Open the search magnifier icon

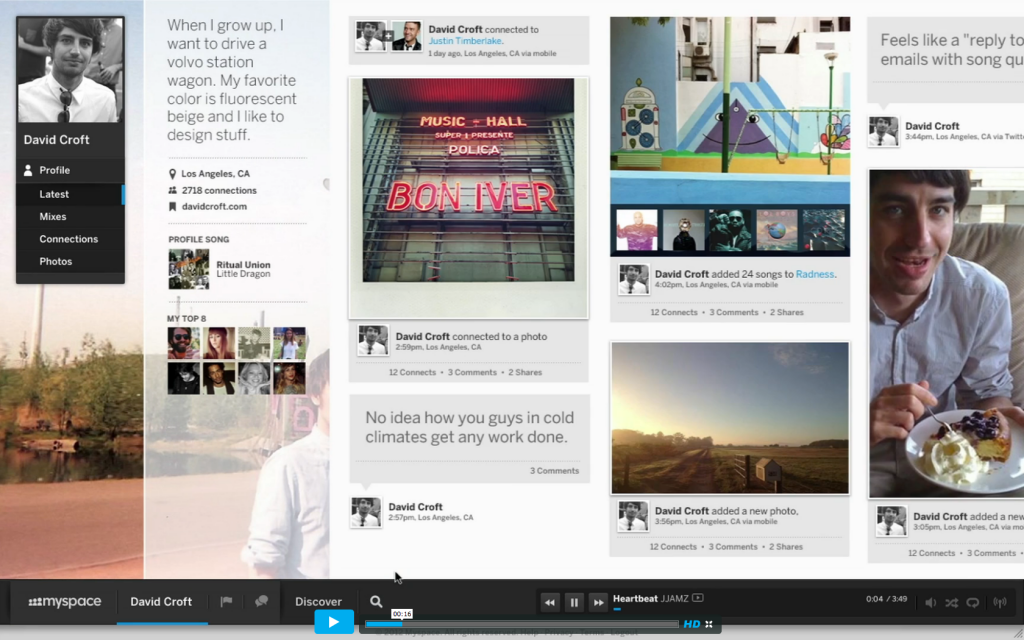coord(376,601)
